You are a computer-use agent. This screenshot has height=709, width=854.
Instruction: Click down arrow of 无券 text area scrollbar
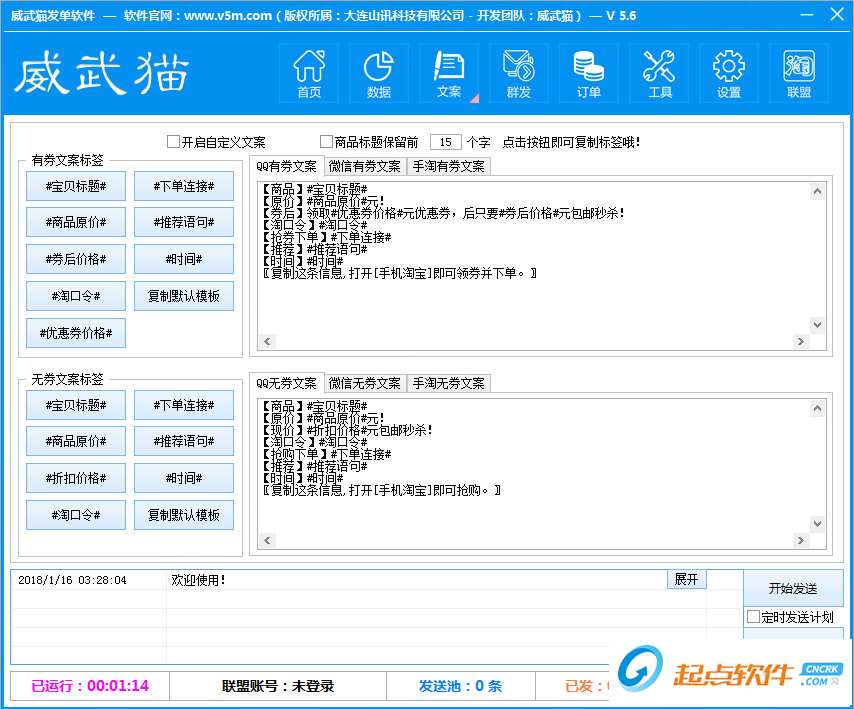817,524
